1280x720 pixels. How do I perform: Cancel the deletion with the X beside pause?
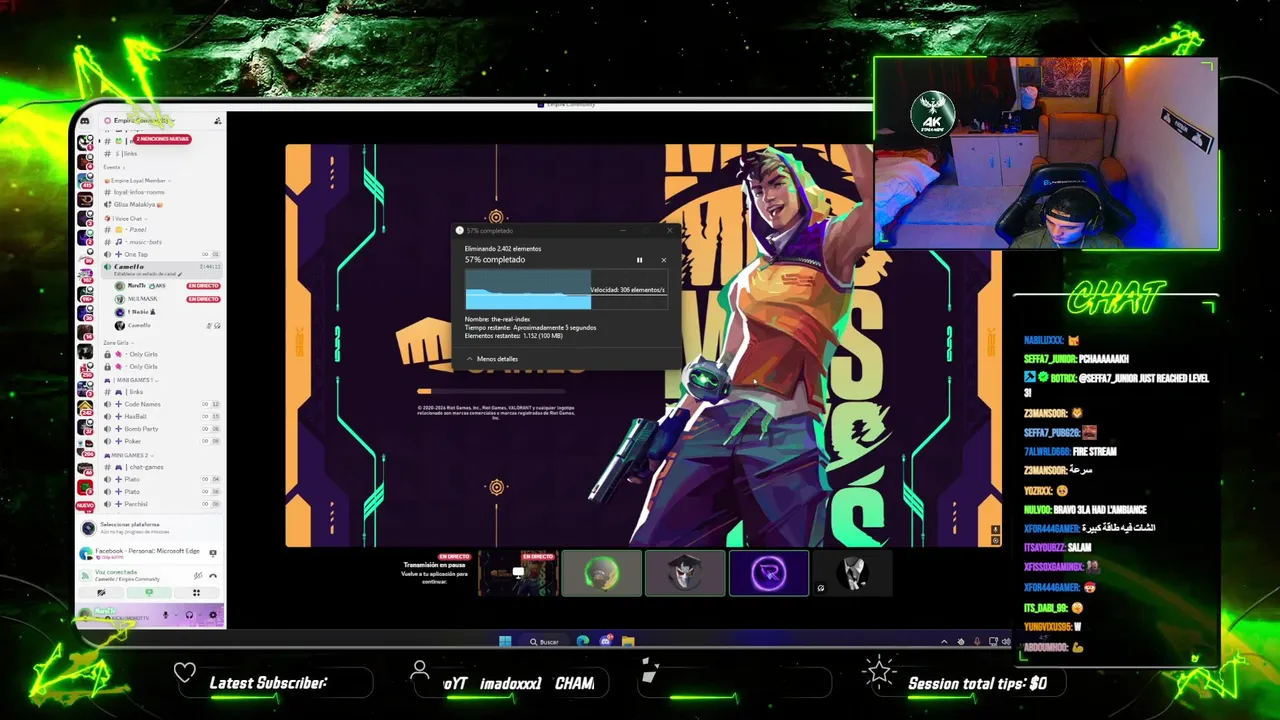(x=663, y=260)
